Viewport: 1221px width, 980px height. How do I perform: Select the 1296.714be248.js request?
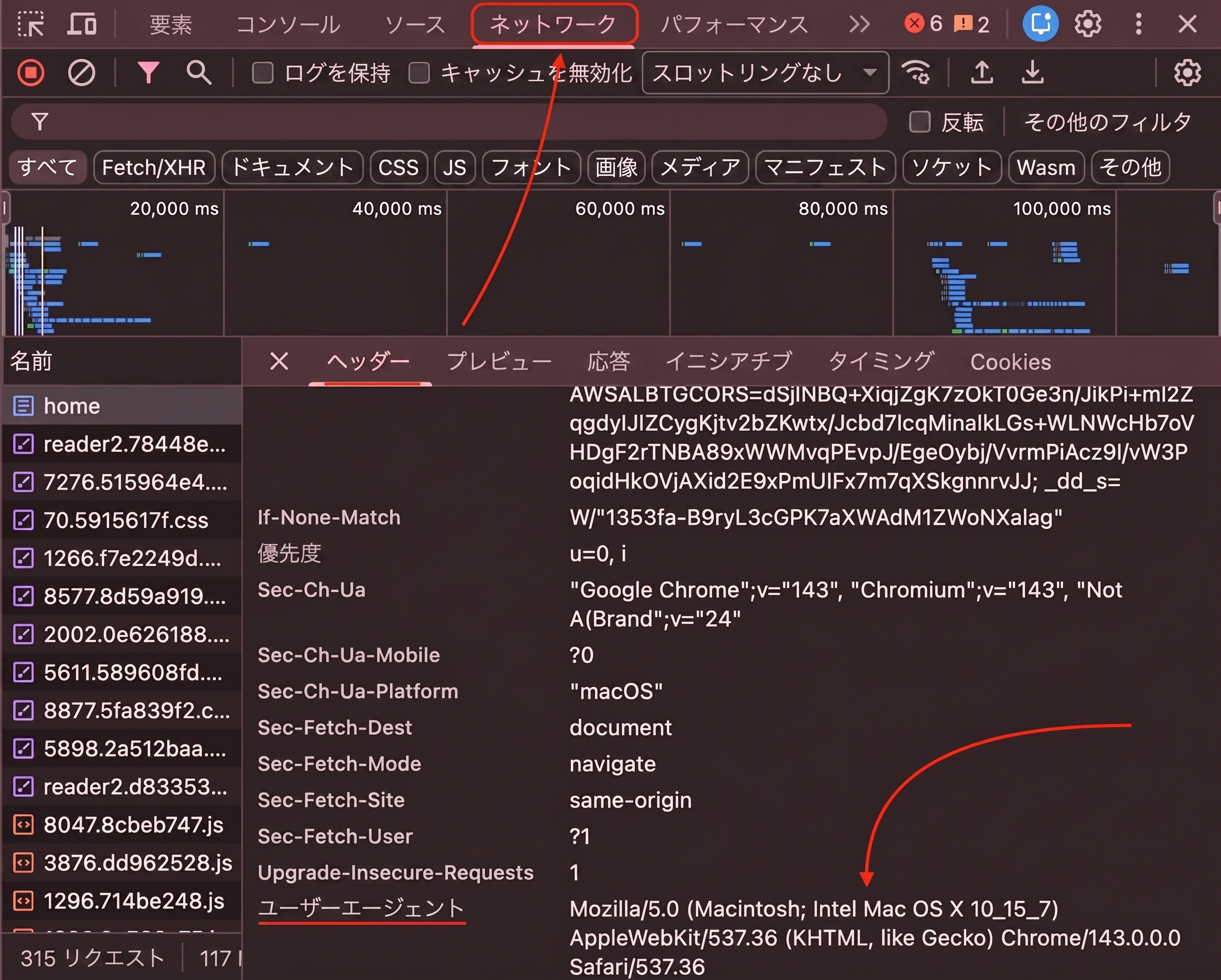click(122, 900)
